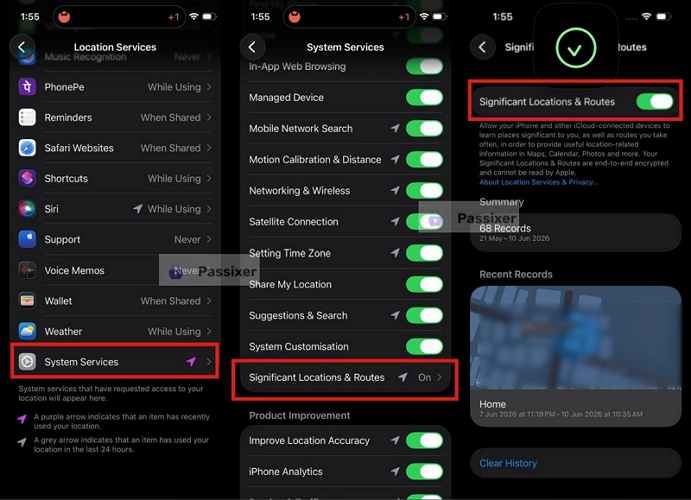Open About Location Services & Privacy link
Viewport: 691px width, 500px height.
tap(539, 182)
